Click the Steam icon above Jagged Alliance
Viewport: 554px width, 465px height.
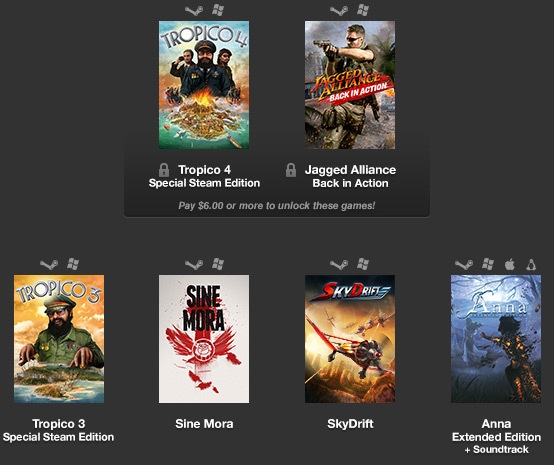click(x=339, y=10)
